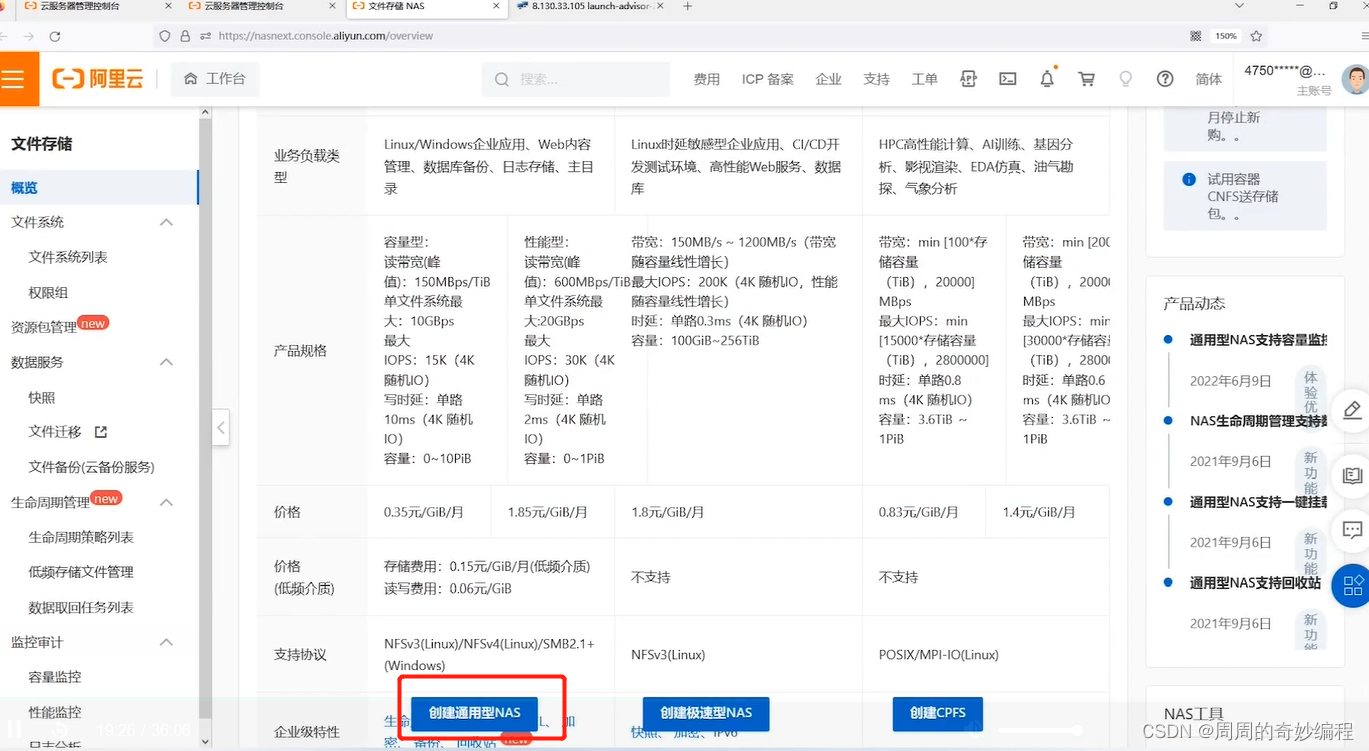The width and height of the screenshot is (1369, 751).
Task: Open 文件系统列表
Action: (x=68, y=257)
